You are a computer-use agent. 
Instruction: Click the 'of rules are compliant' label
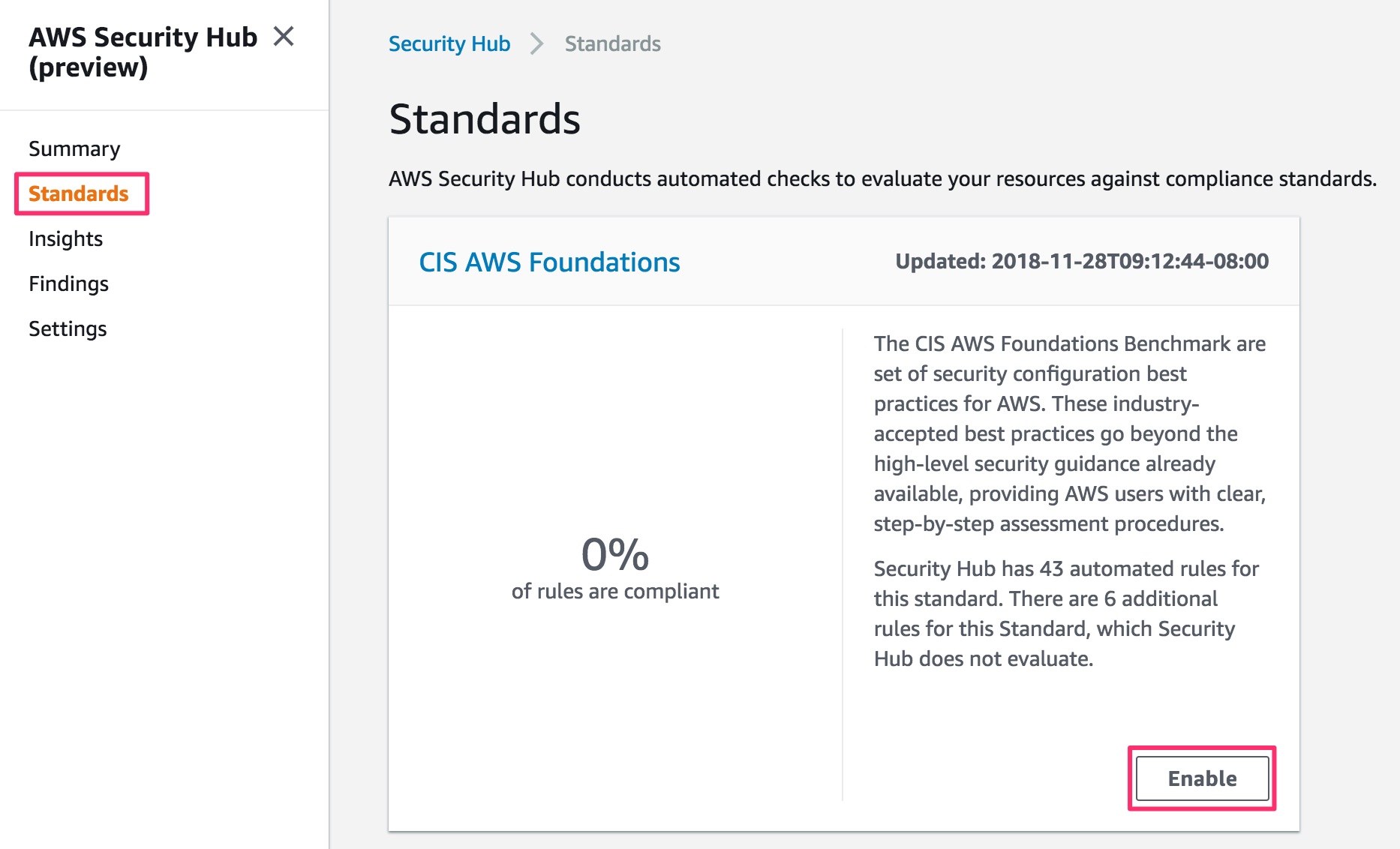tap(615, 591)
